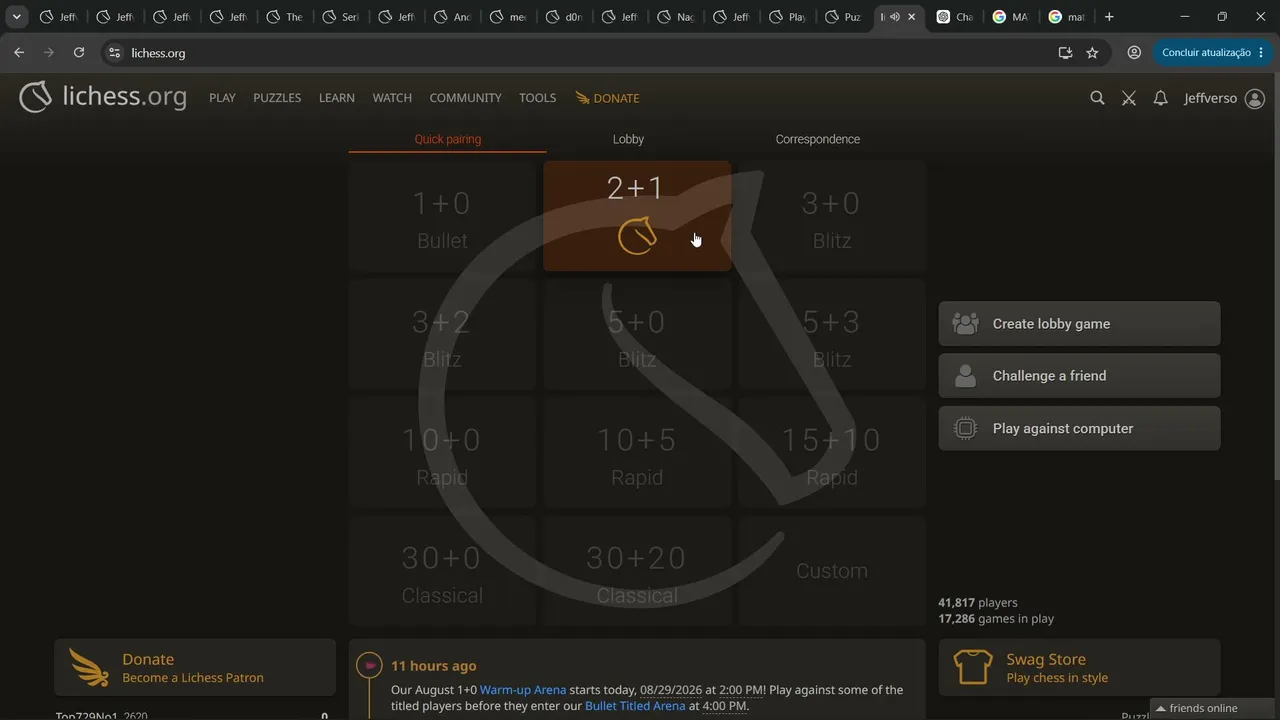Click the Swag Store t-shirt icon

(973, 667)
